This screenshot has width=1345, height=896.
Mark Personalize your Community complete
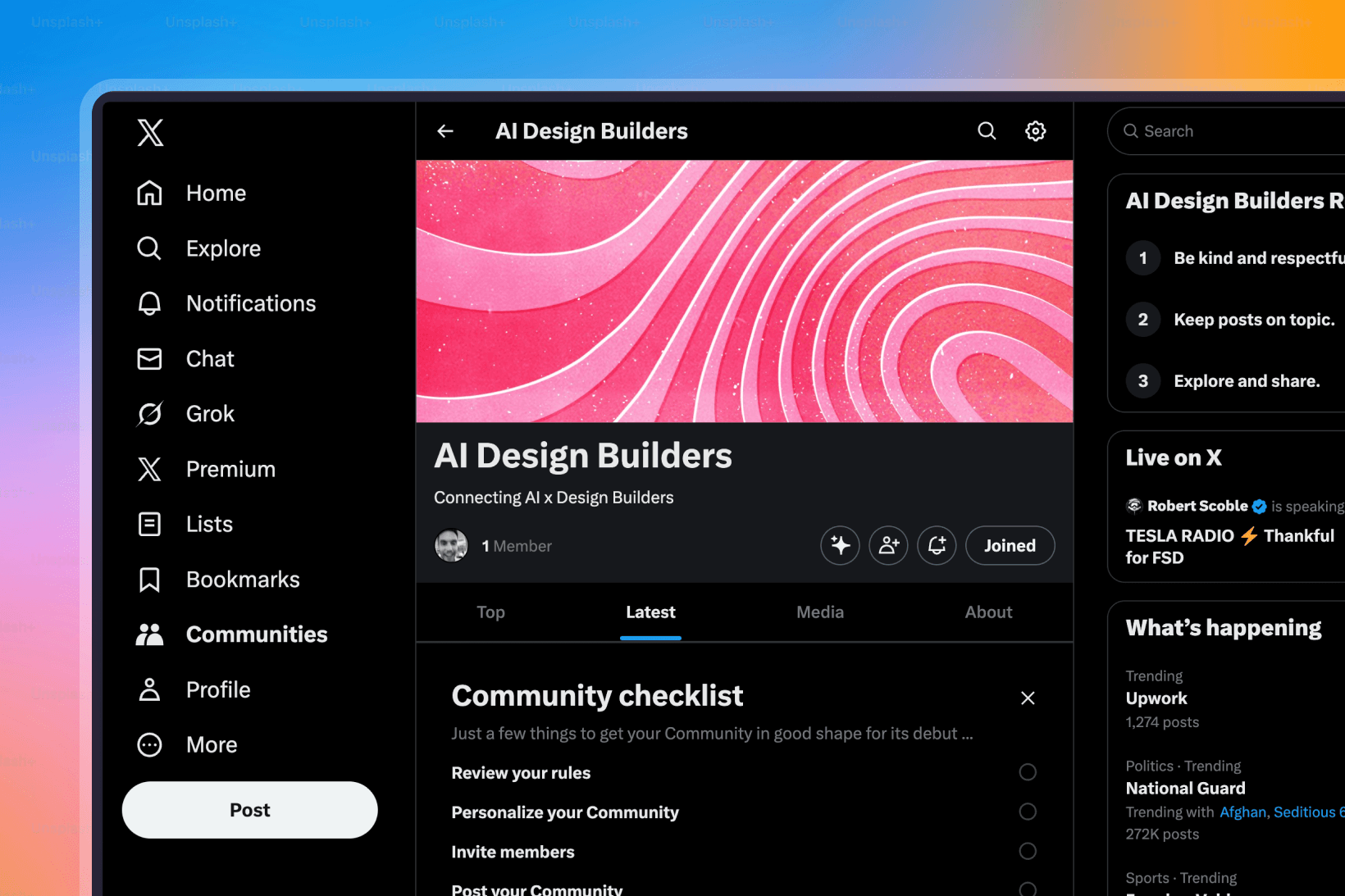point(1028,812)
